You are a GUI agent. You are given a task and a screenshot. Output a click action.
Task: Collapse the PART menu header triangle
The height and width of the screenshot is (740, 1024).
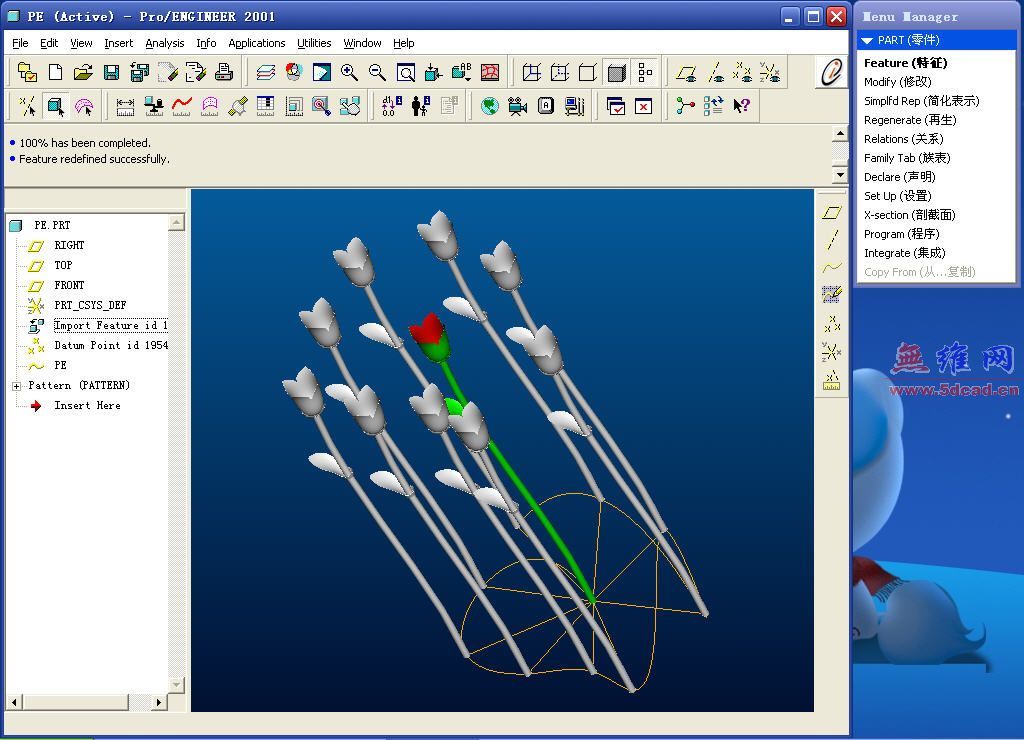[867, 41]
